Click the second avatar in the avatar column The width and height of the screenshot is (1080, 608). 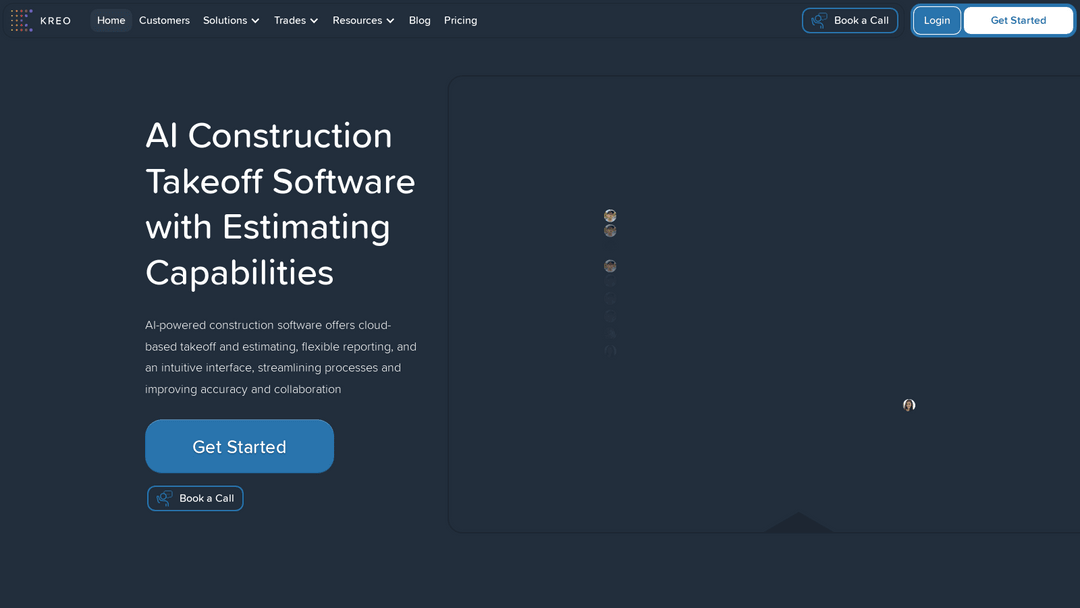point(610,231)
